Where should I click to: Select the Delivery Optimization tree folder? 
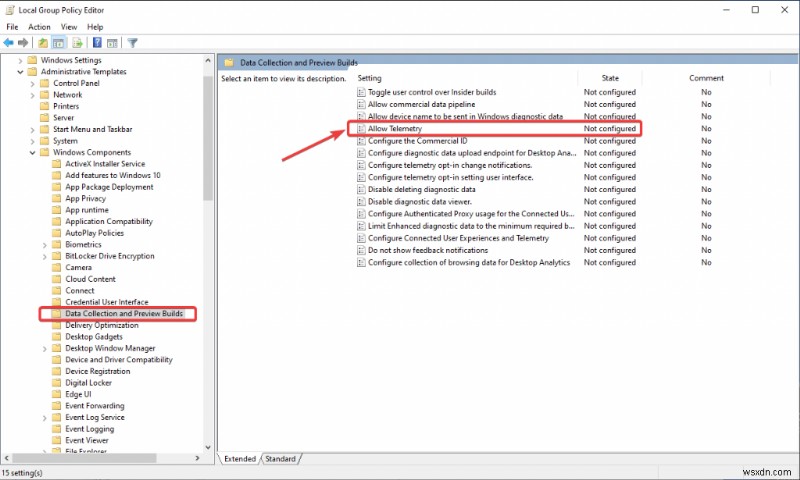[102, 325]
